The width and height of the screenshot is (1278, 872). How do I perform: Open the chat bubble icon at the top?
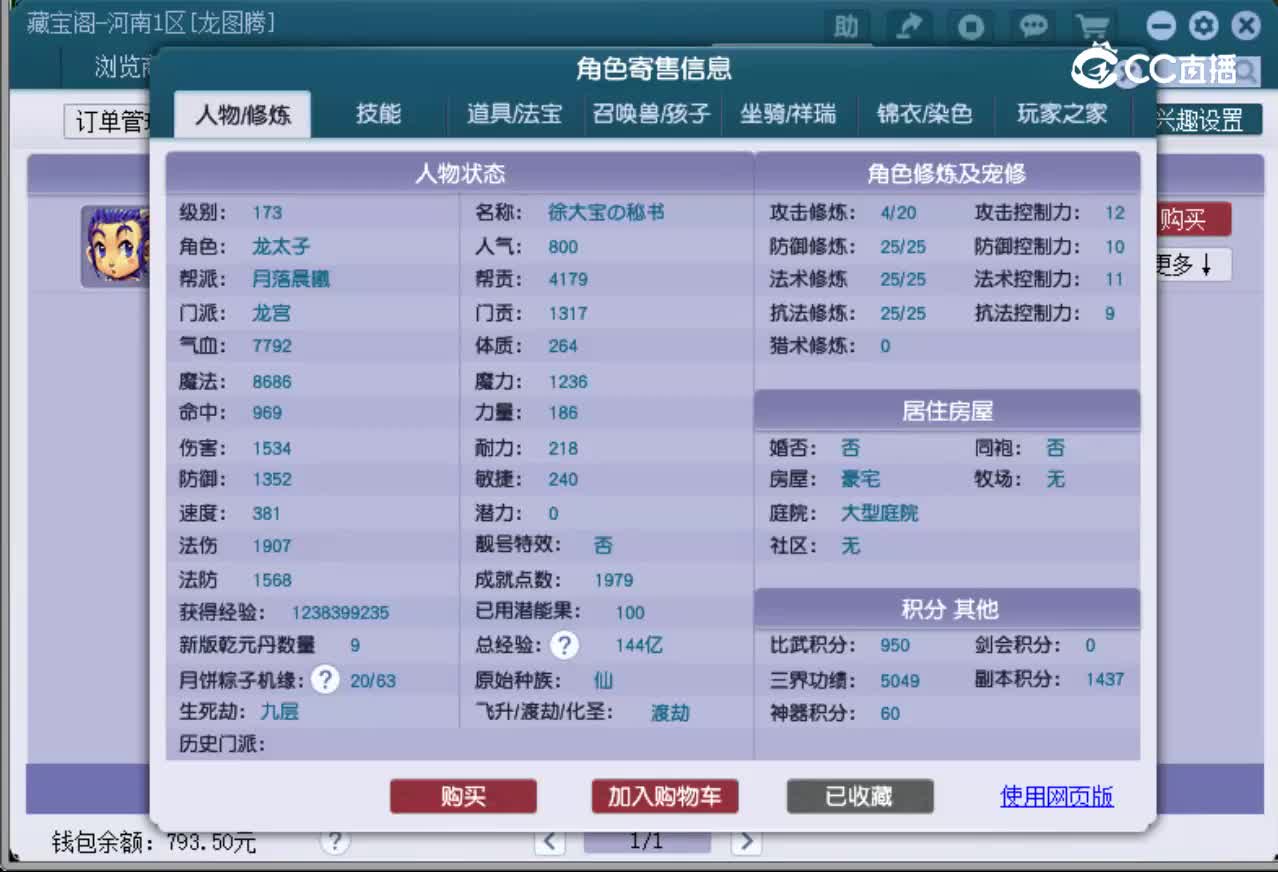(1032, 27)
